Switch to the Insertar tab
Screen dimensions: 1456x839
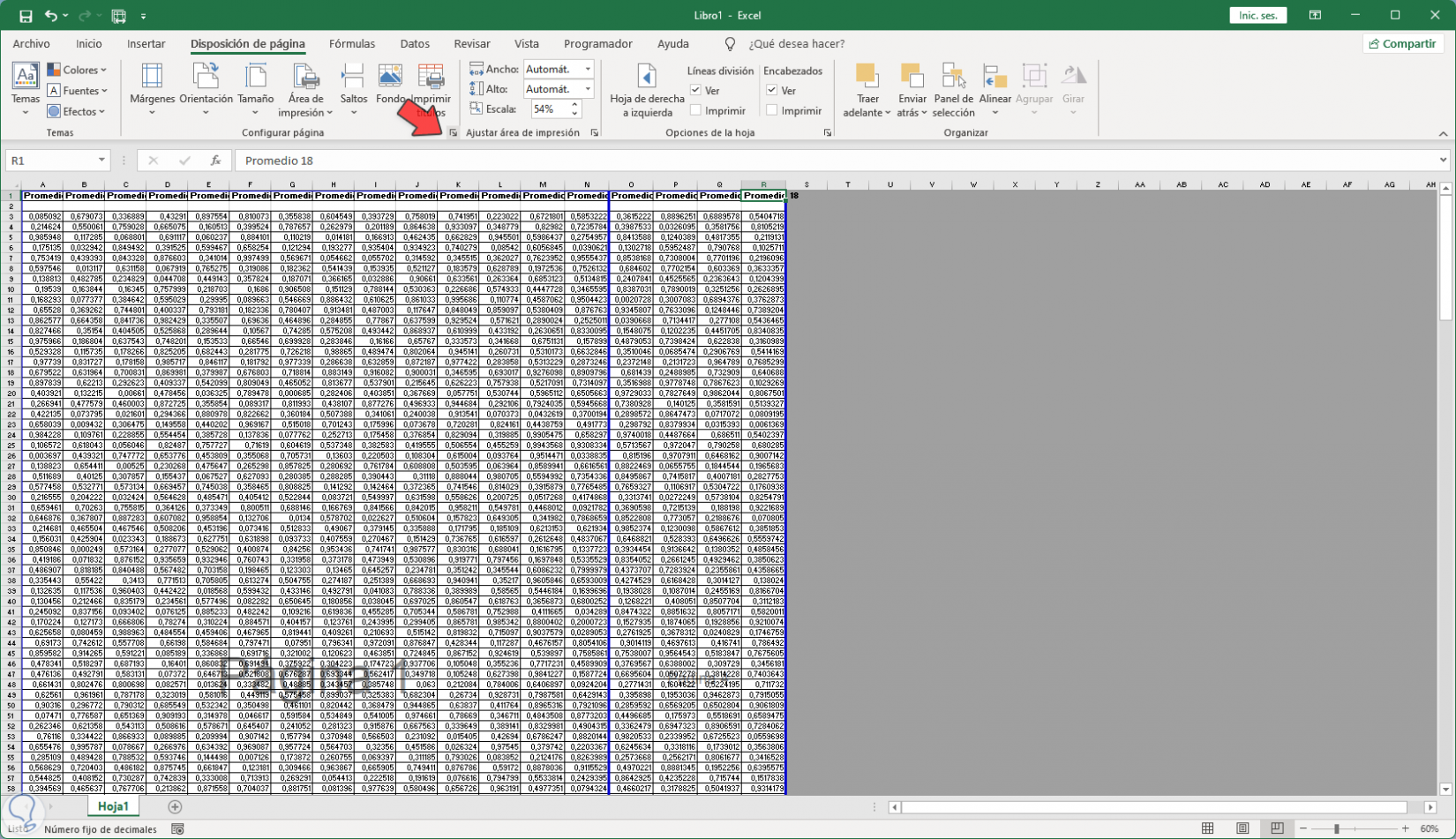pyautogui.click(x=146, y=44)
